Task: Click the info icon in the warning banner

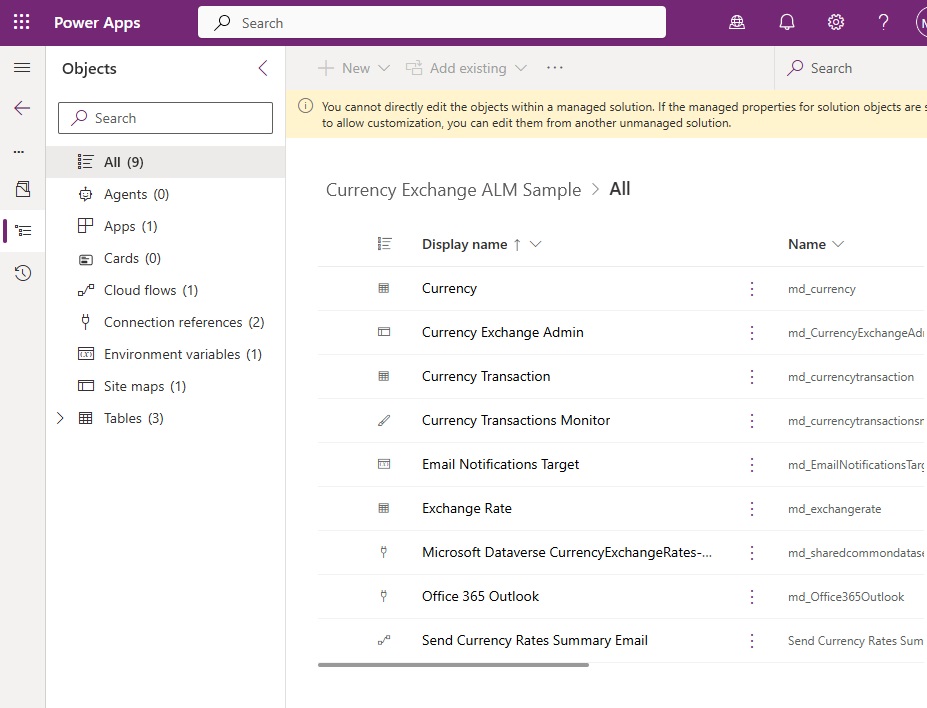Action: click(306, 106)
